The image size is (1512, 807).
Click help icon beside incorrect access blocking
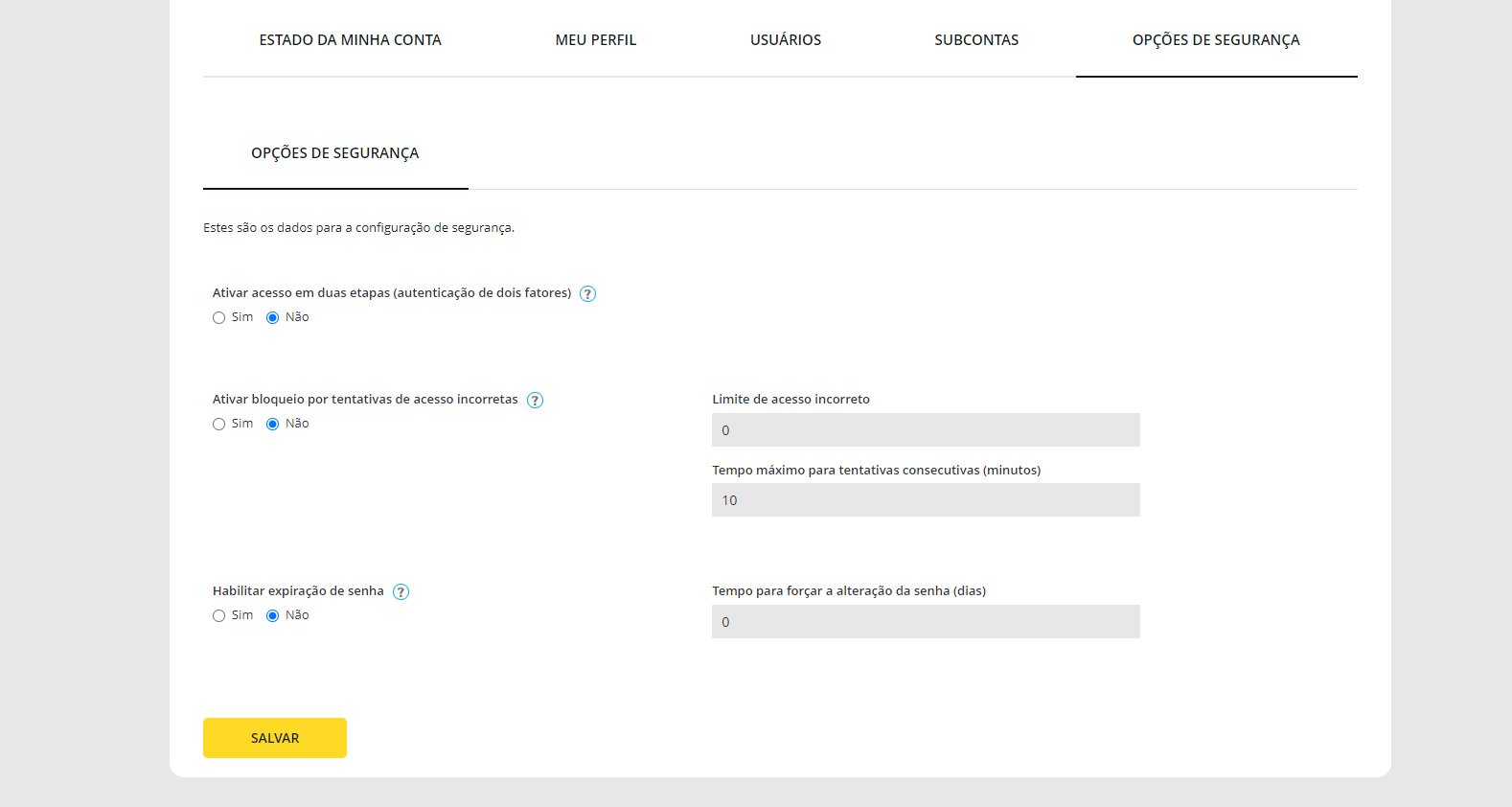click(x=536, y=401)
